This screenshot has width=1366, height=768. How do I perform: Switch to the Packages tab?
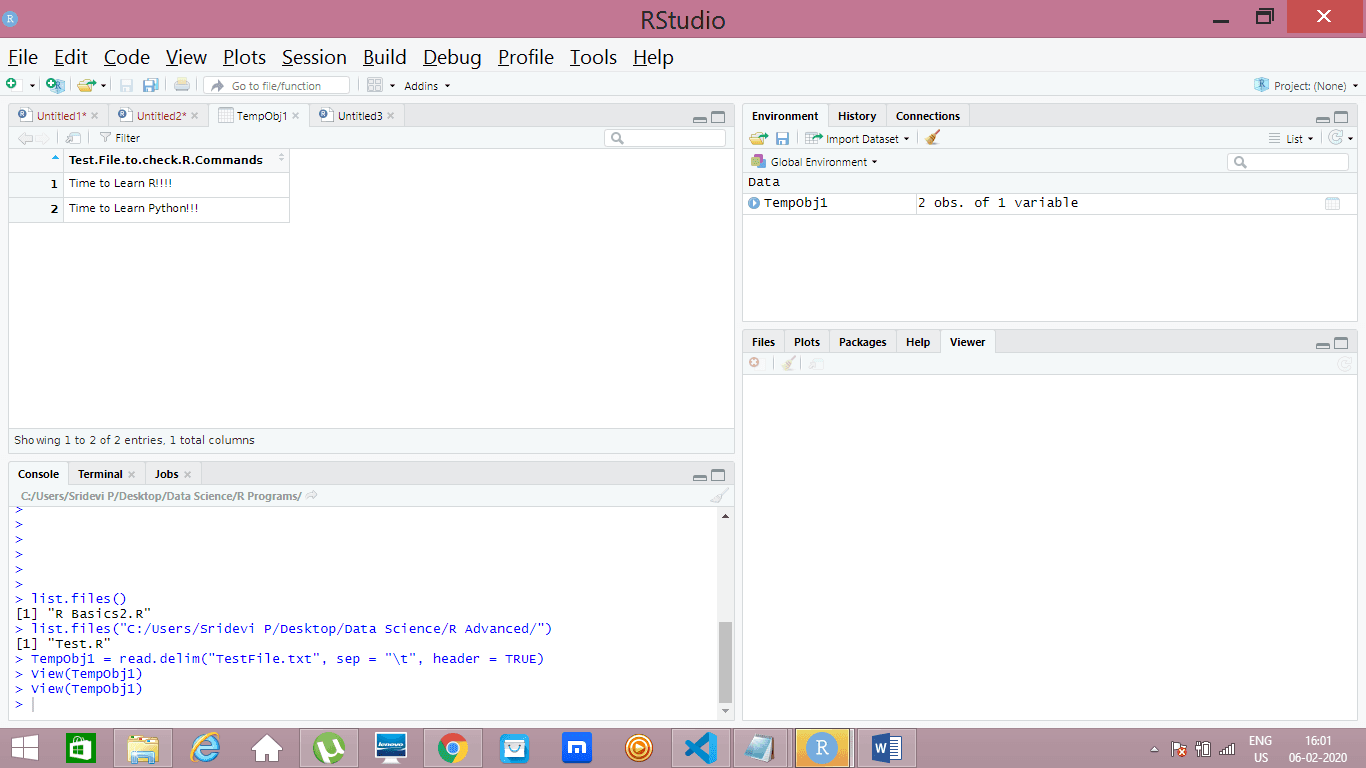coord(863,342)
